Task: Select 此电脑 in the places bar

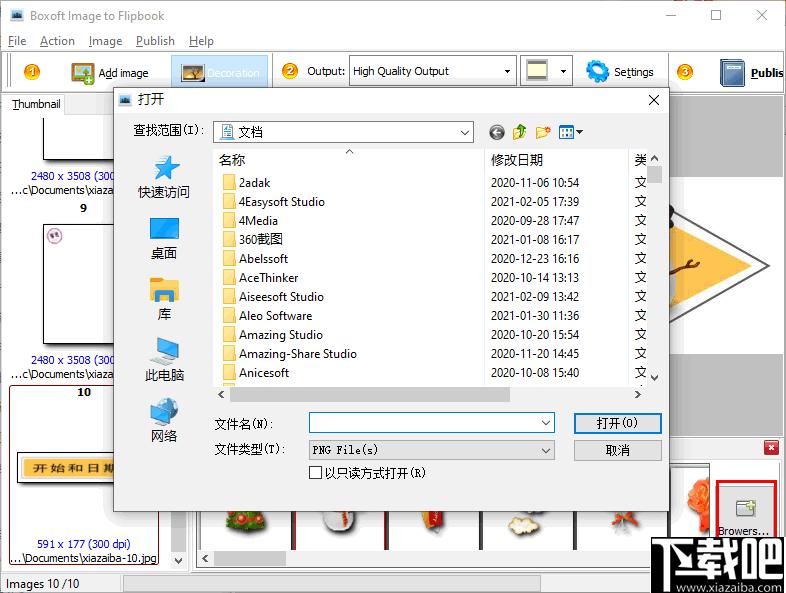Action: coord(164,359)
